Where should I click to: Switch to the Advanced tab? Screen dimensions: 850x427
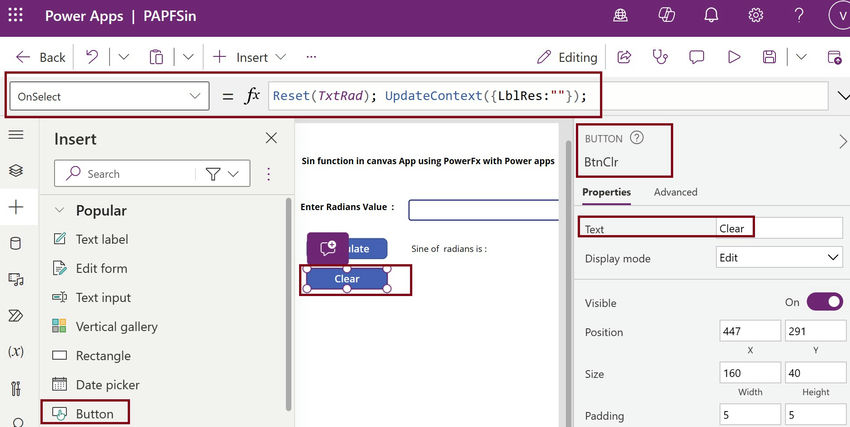pos(675,192)
